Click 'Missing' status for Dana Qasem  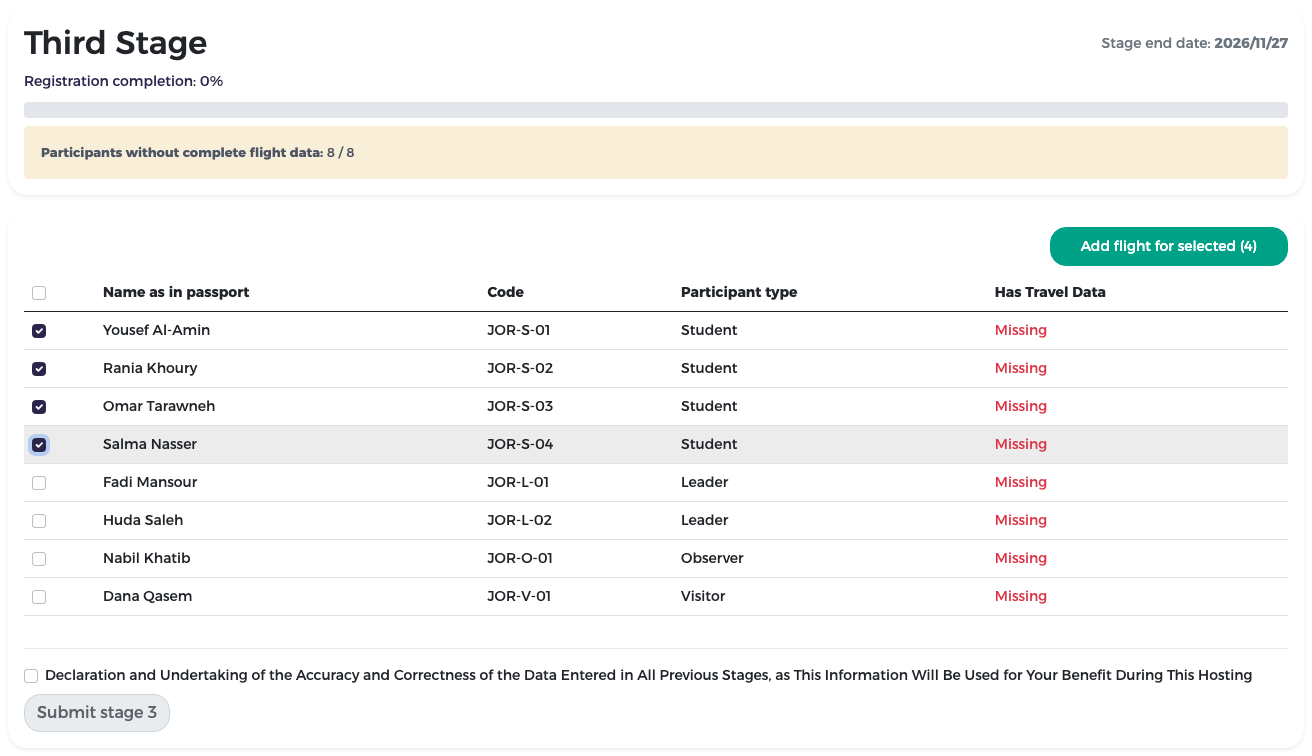[1021, 596]
